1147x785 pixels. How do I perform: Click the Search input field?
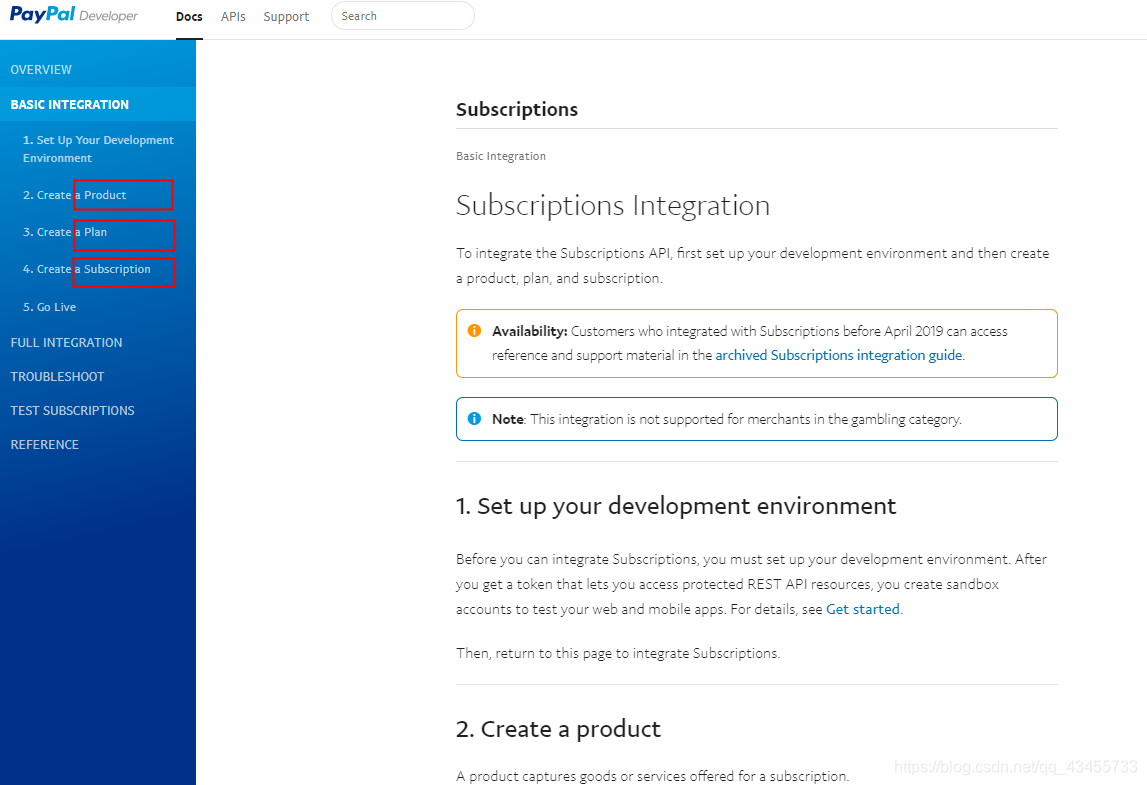point(402,15)
